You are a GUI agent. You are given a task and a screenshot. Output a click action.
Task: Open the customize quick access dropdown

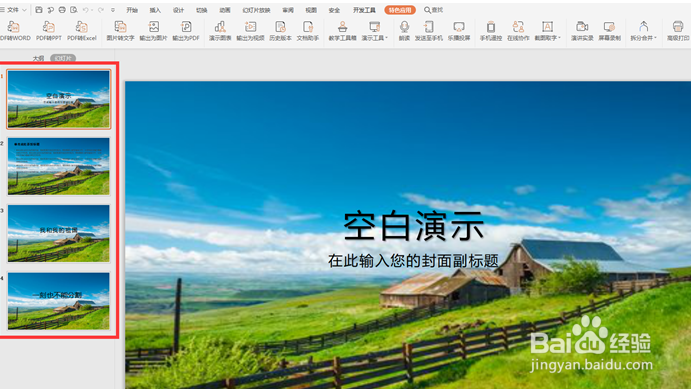tap(113, 10)
